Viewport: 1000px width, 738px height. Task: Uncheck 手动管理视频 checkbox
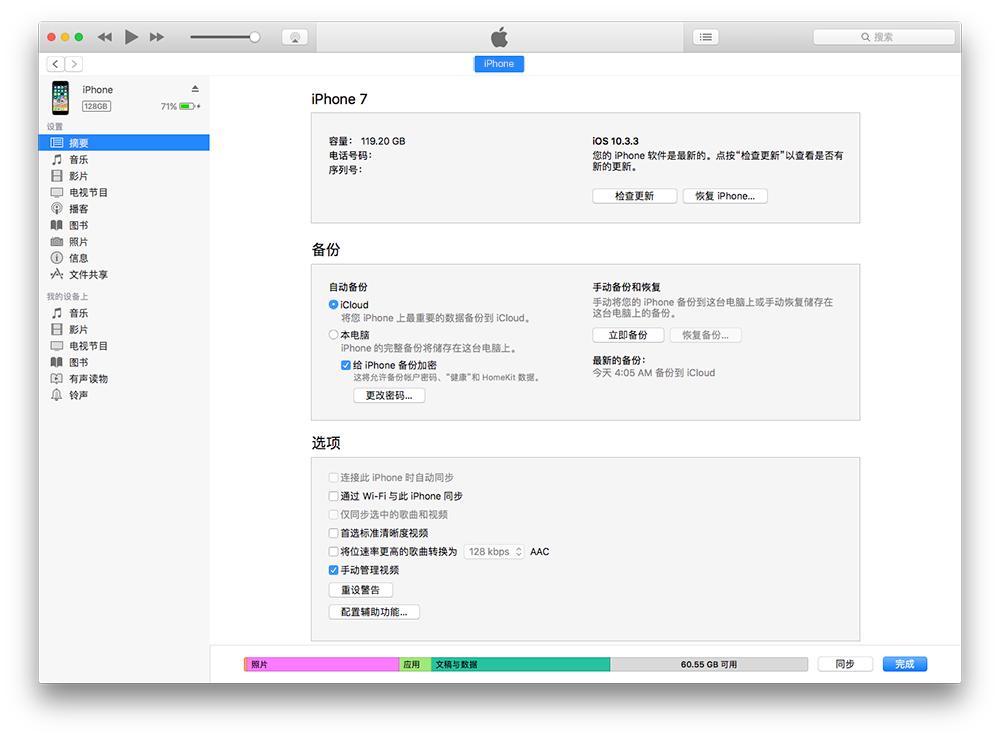[333, 570]
